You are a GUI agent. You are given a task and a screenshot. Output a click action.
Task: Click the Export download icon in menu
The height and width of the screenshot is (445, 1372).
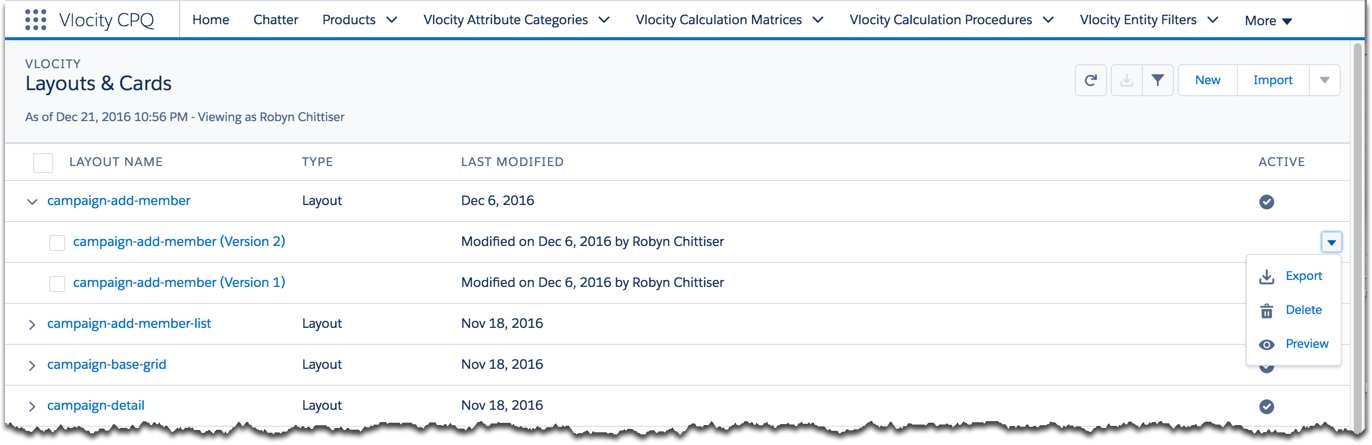(x=1267, y=277)
